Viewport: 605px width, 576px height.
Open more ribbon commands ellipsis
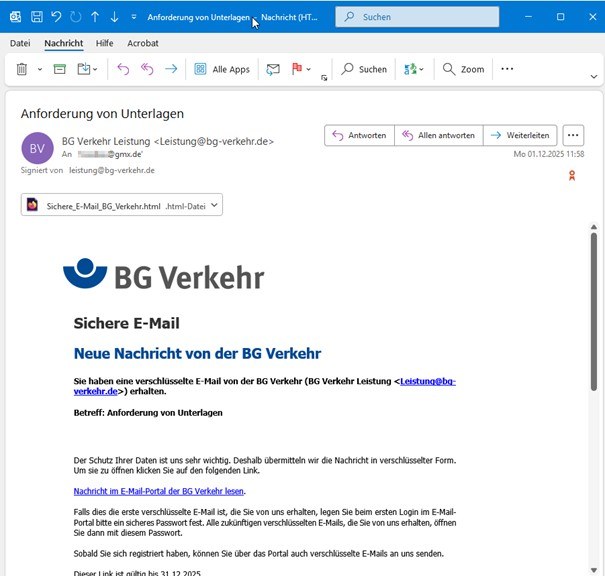click(x=507, y=69)
